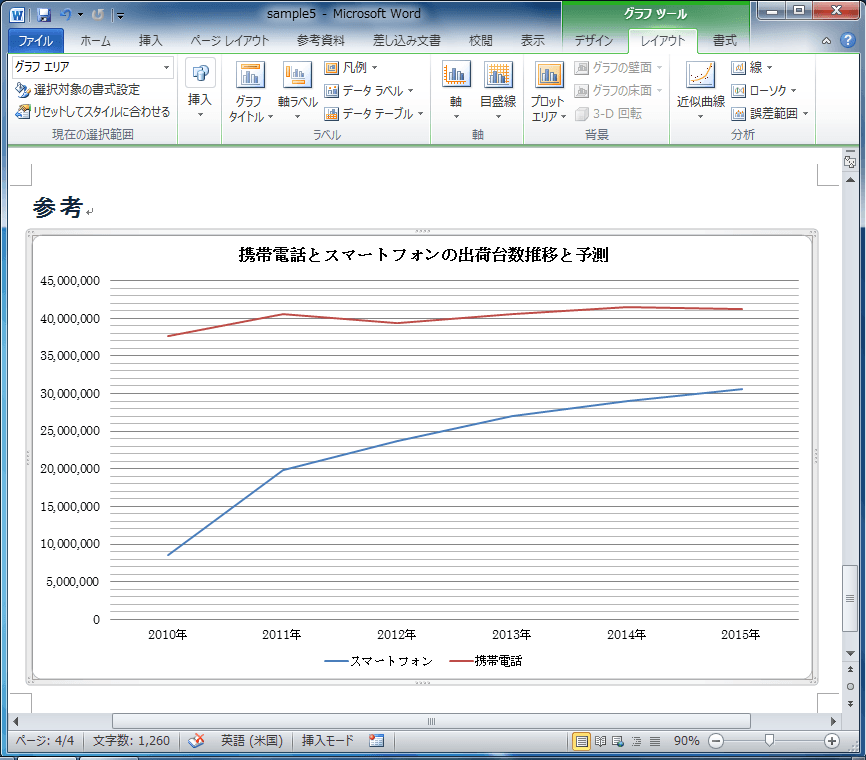The width and height of the screenshot is (866, 760).
Task: Open the Insert (挿入) shapes gallery icon
Action: tap(200, 73)
